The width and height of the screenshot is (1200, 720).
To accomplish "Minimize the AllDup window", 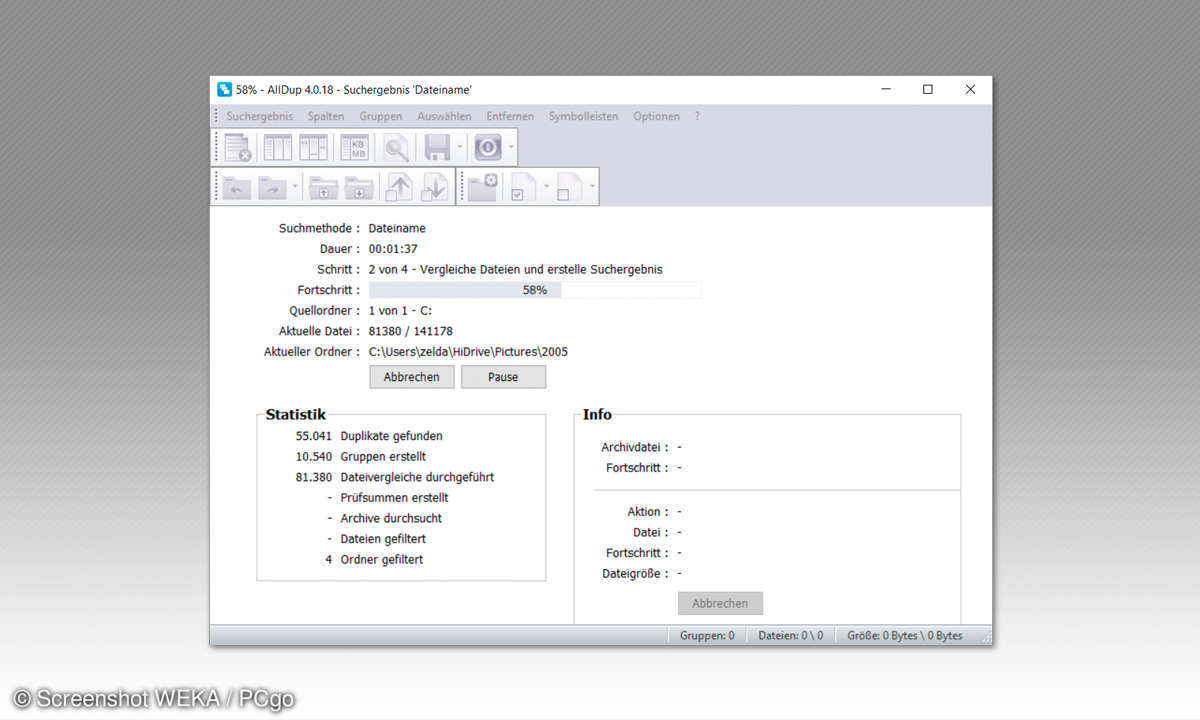I will click(886, 89).
